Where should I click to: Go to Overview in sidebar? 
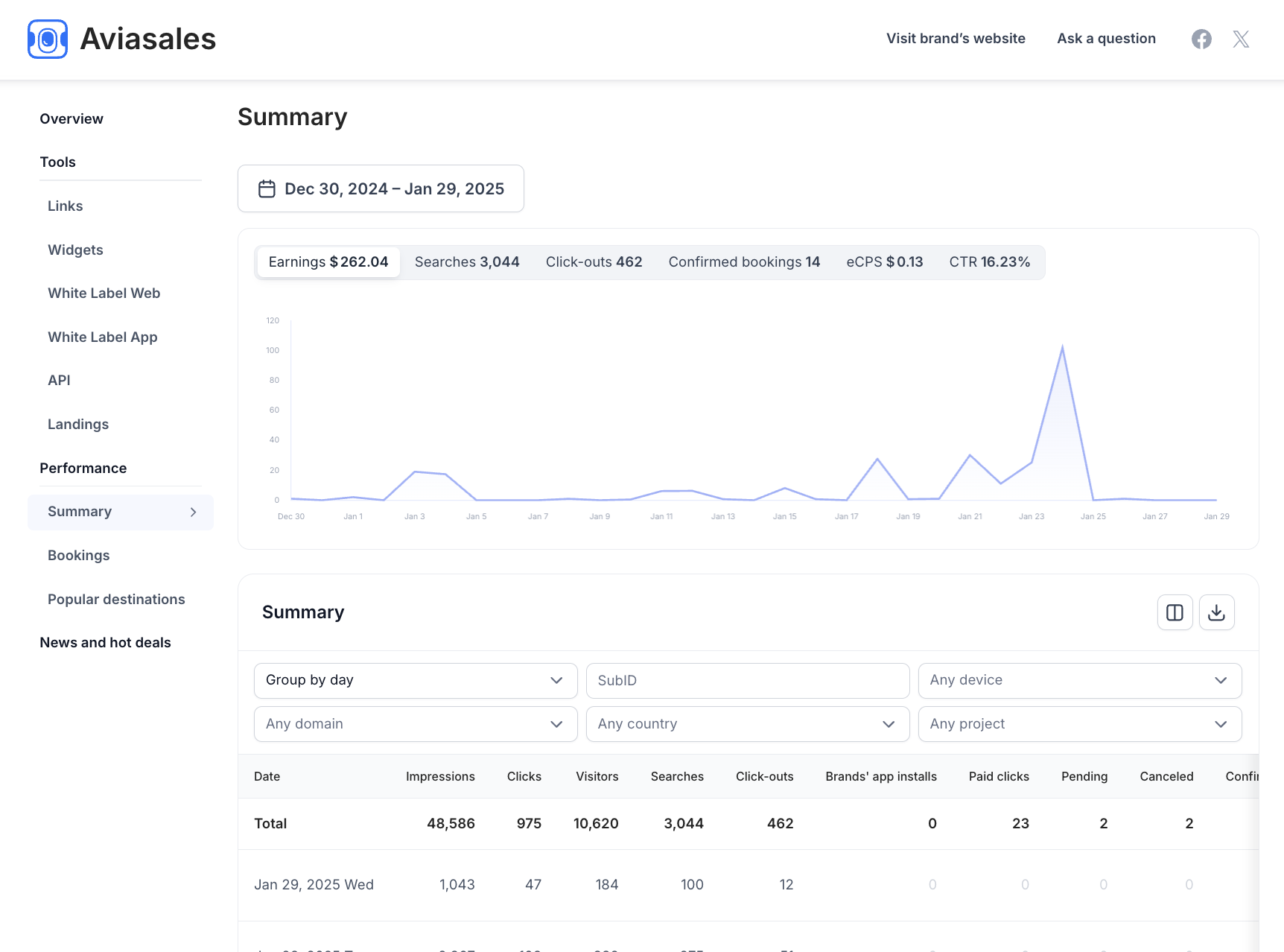[x=71, y=119]
